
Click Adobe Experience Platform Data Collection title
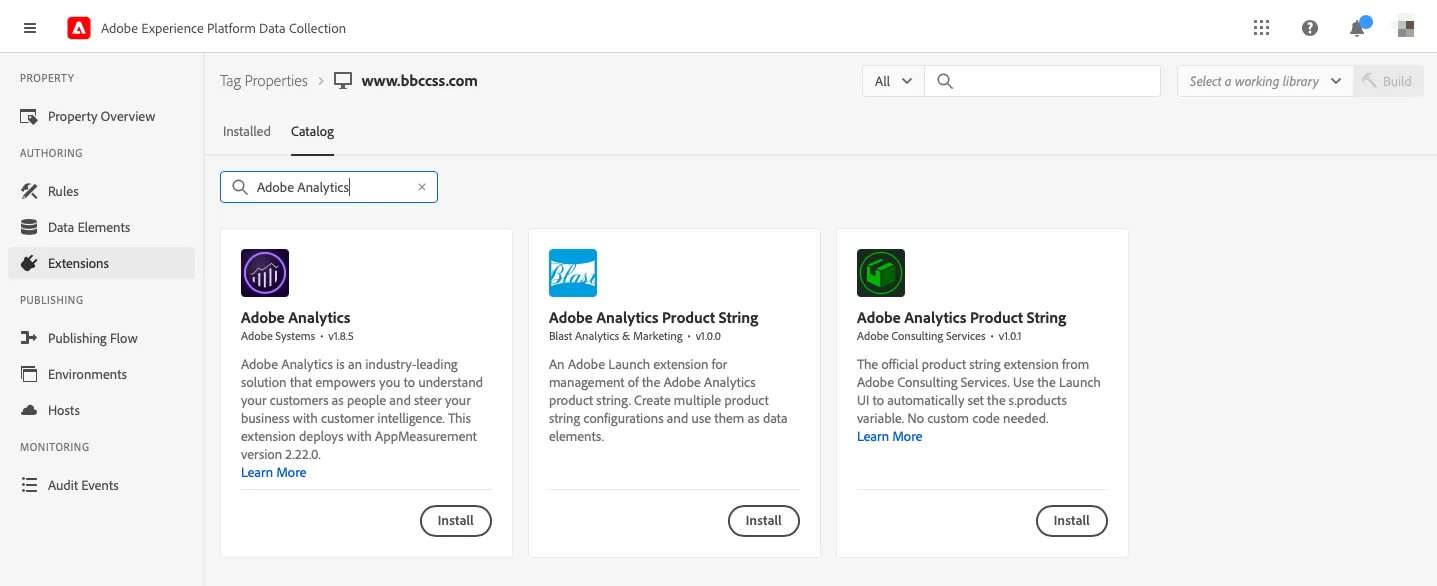tap(223, 28)
